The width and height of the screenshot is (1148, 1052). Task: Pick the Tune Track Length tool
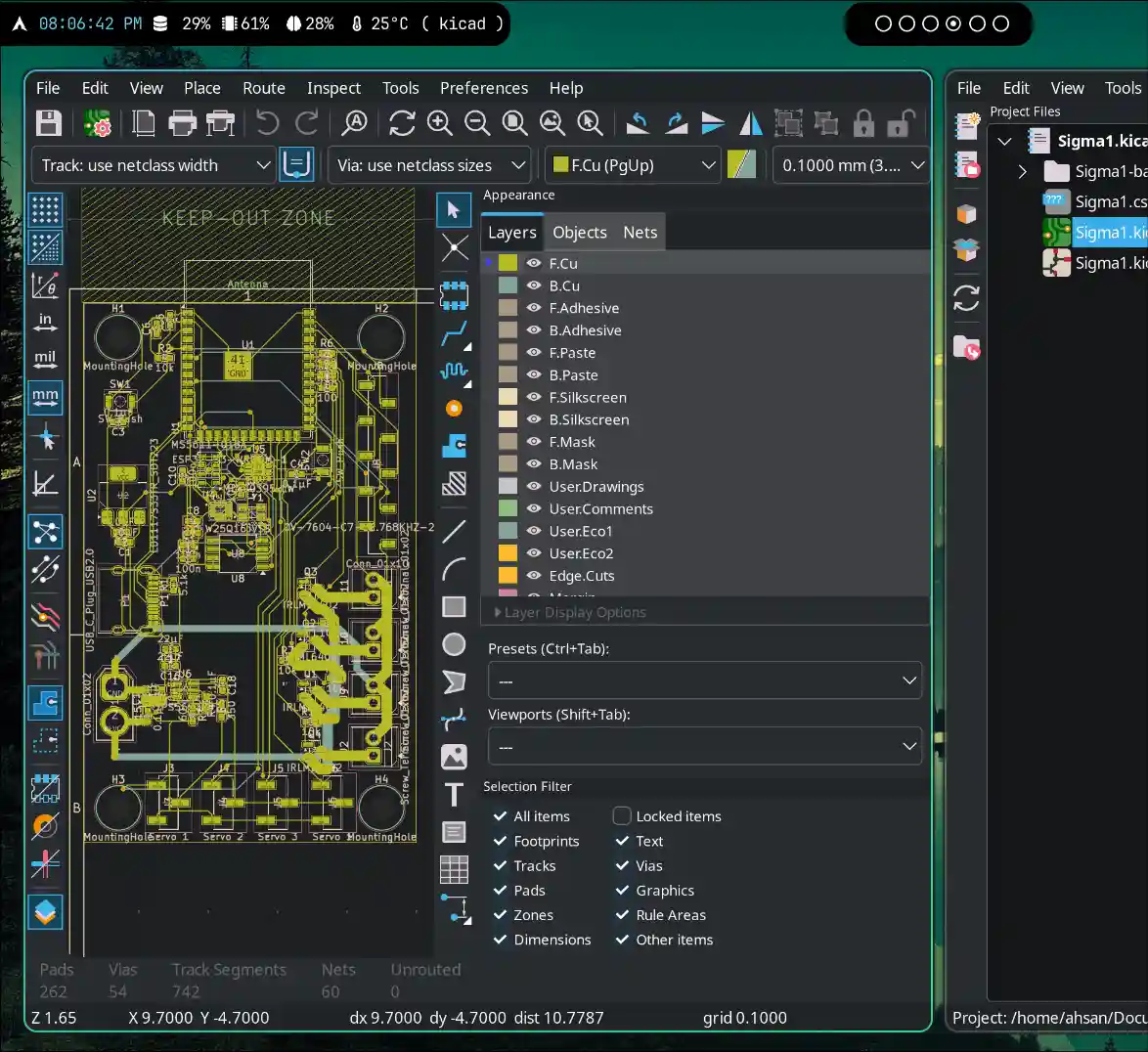tap(454, 371)
